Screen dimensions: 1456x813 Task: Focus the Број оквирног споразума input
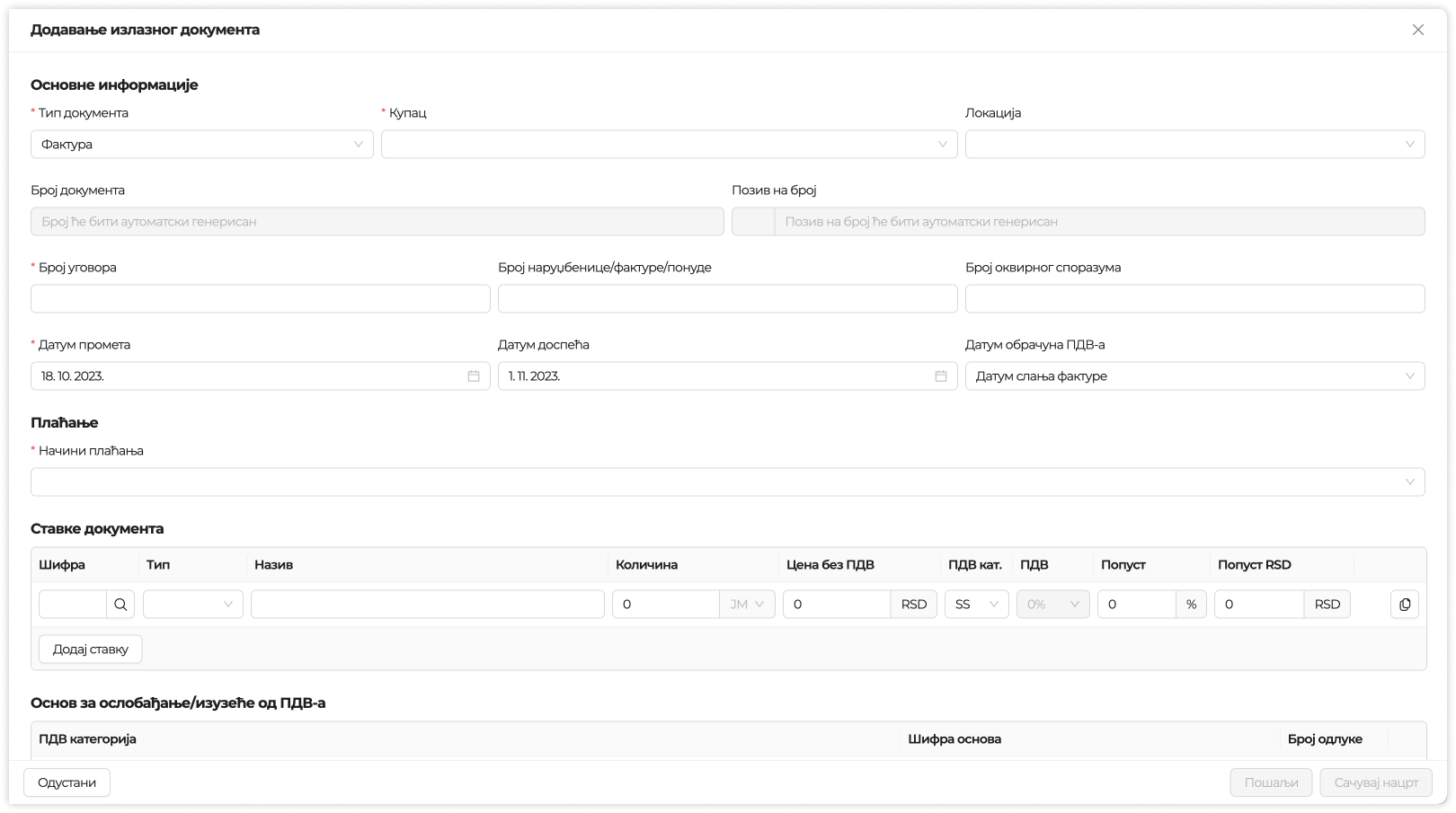tap(1195, 299)
